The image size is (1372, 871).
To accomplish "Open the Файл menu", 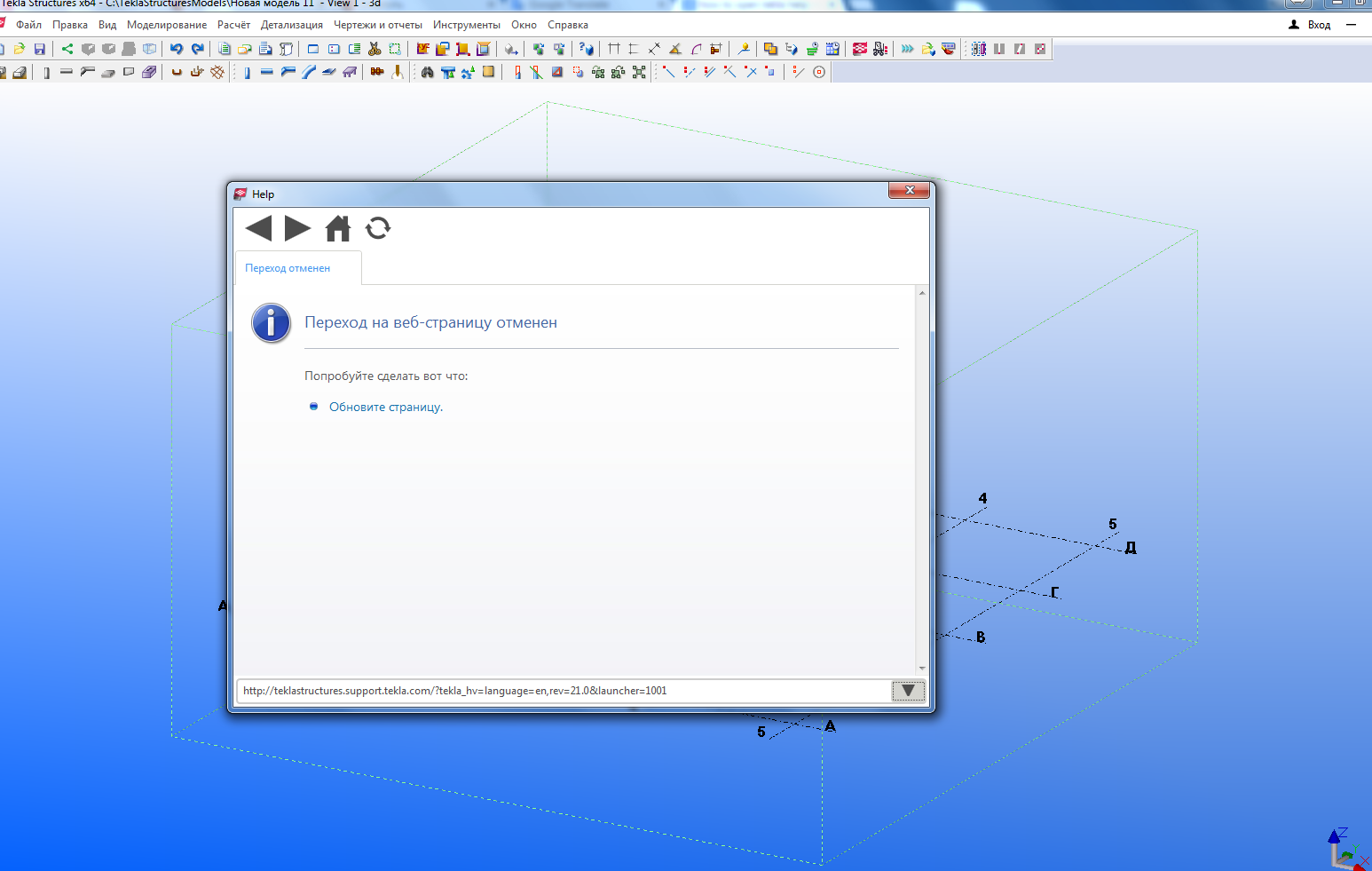I will (28, 25).
